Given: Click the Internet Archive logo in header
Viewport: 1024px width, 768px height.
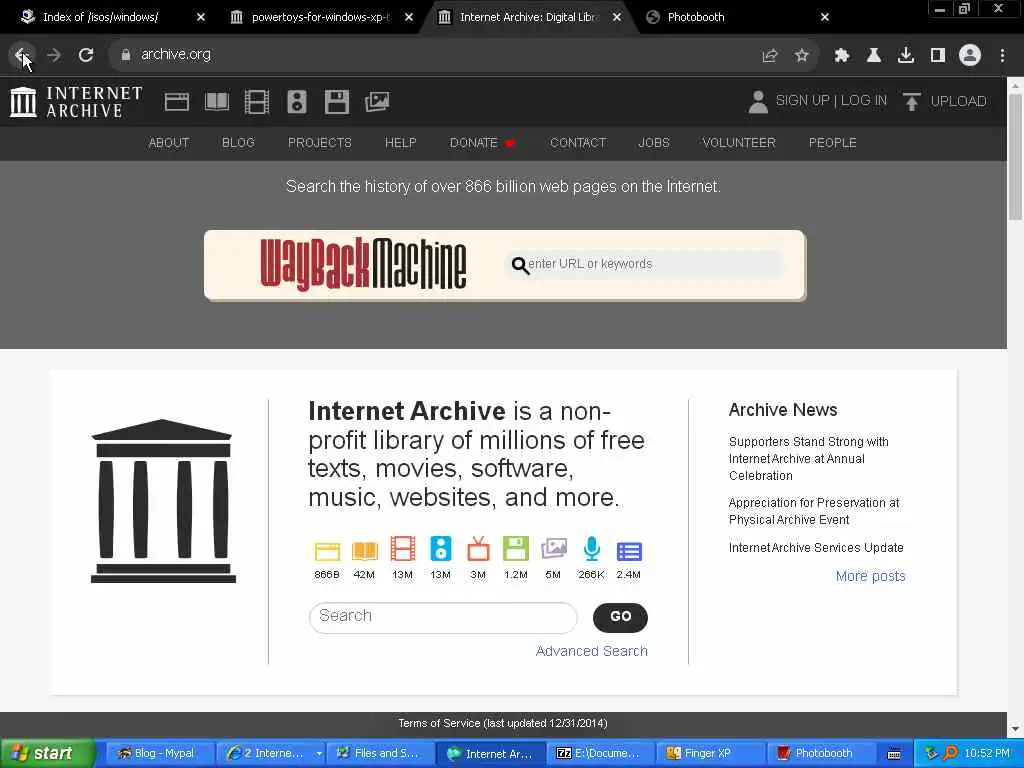Looking at the screenshot, I should [76, 102].
